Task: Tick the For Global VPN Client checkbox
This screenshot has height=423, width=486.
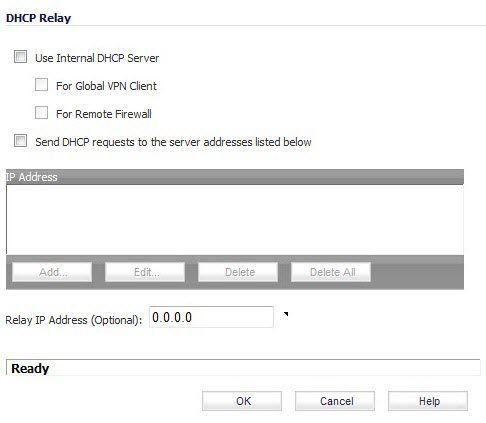Action: [x=41, y=85]
